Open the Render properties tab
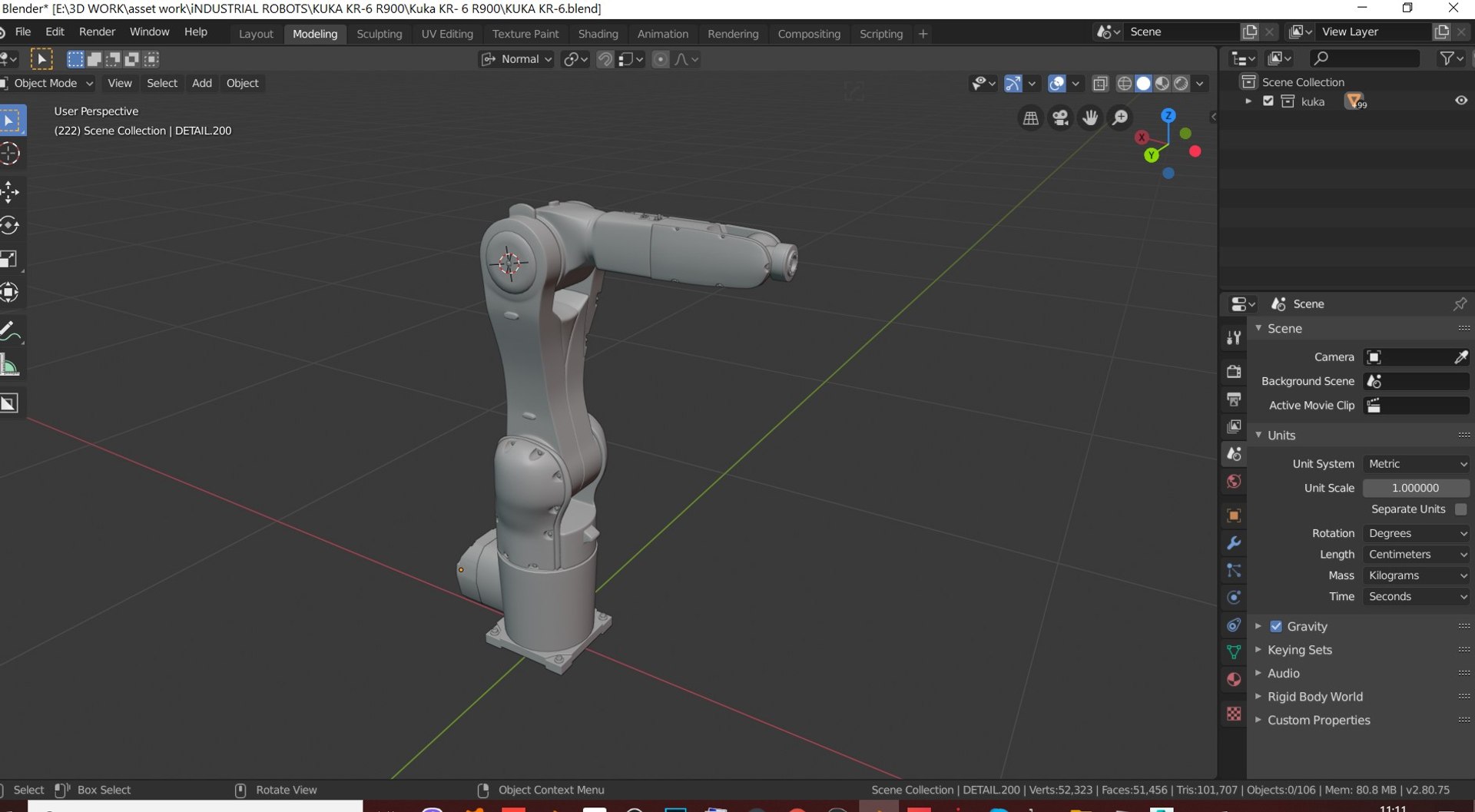This screenshot has width=1475, height=812. coord(1234,371)
